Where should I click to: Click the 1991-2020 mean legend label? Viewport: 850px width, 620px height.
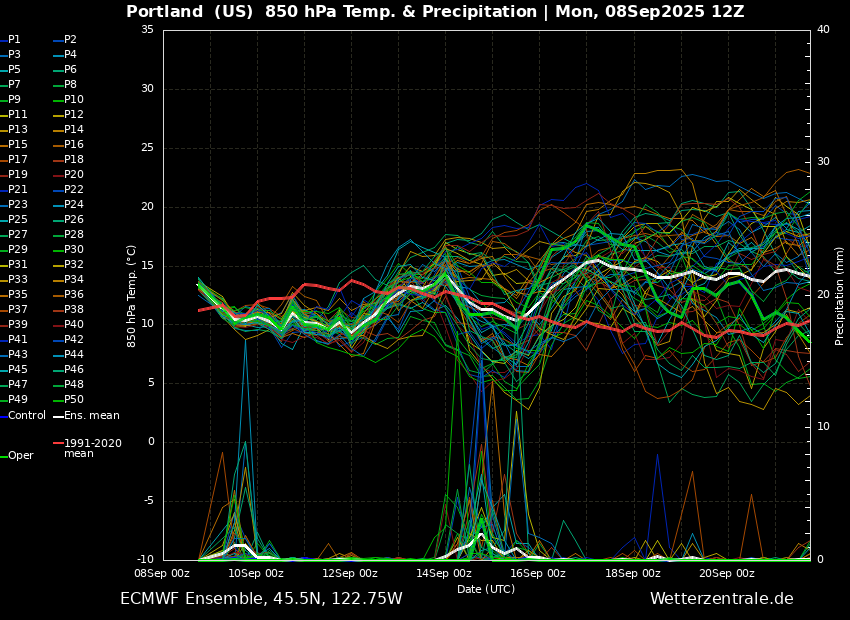pos(92,448)
